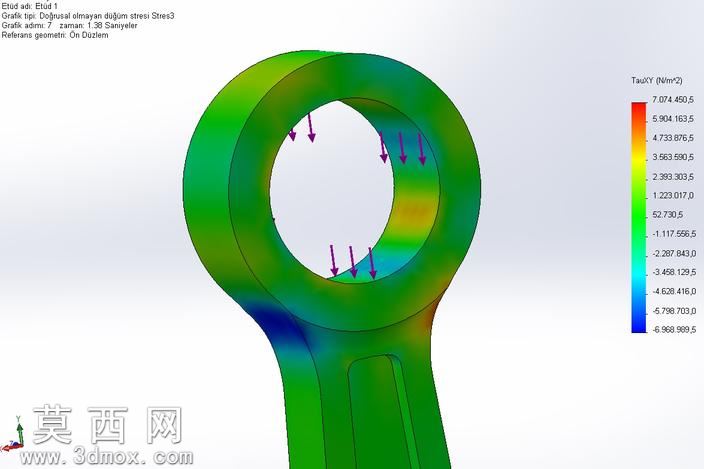Click legend value 3.563.590,5
This screenshot has width=704, height=469.
coord(673,157)
